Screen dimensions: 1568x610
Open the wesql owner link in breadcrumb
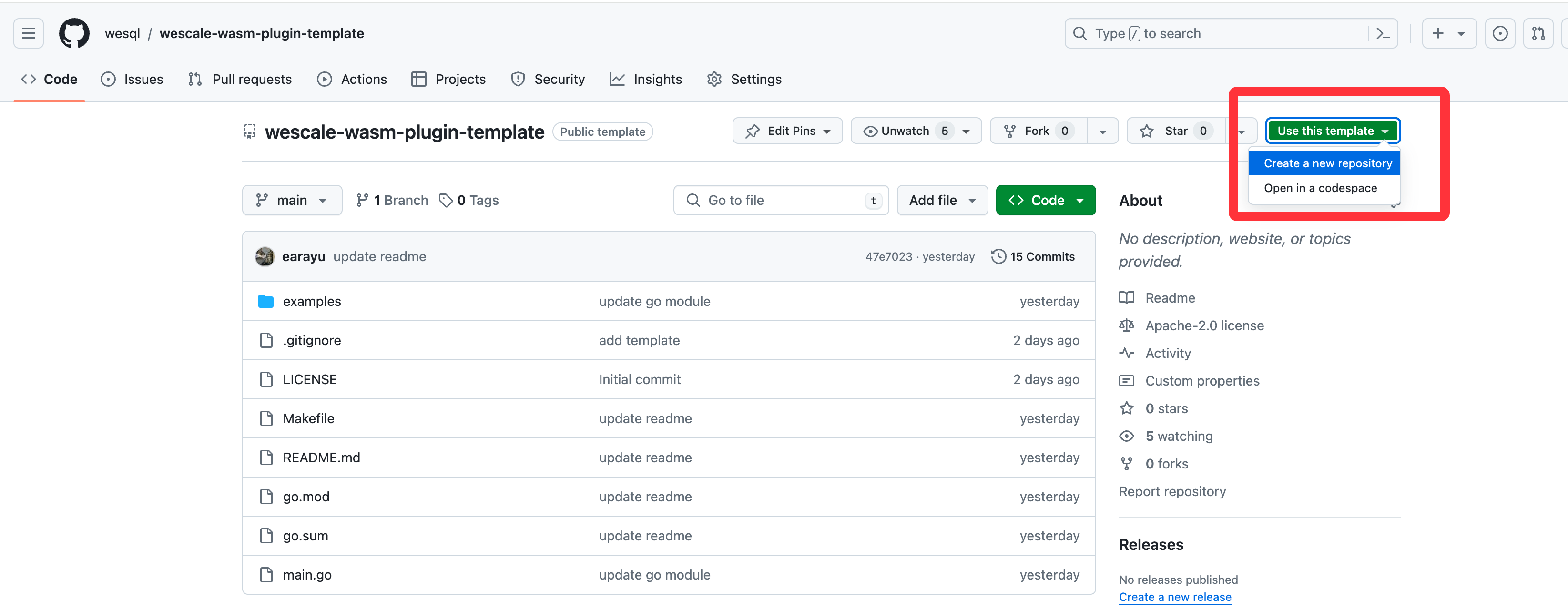click(x=122, y=33)
